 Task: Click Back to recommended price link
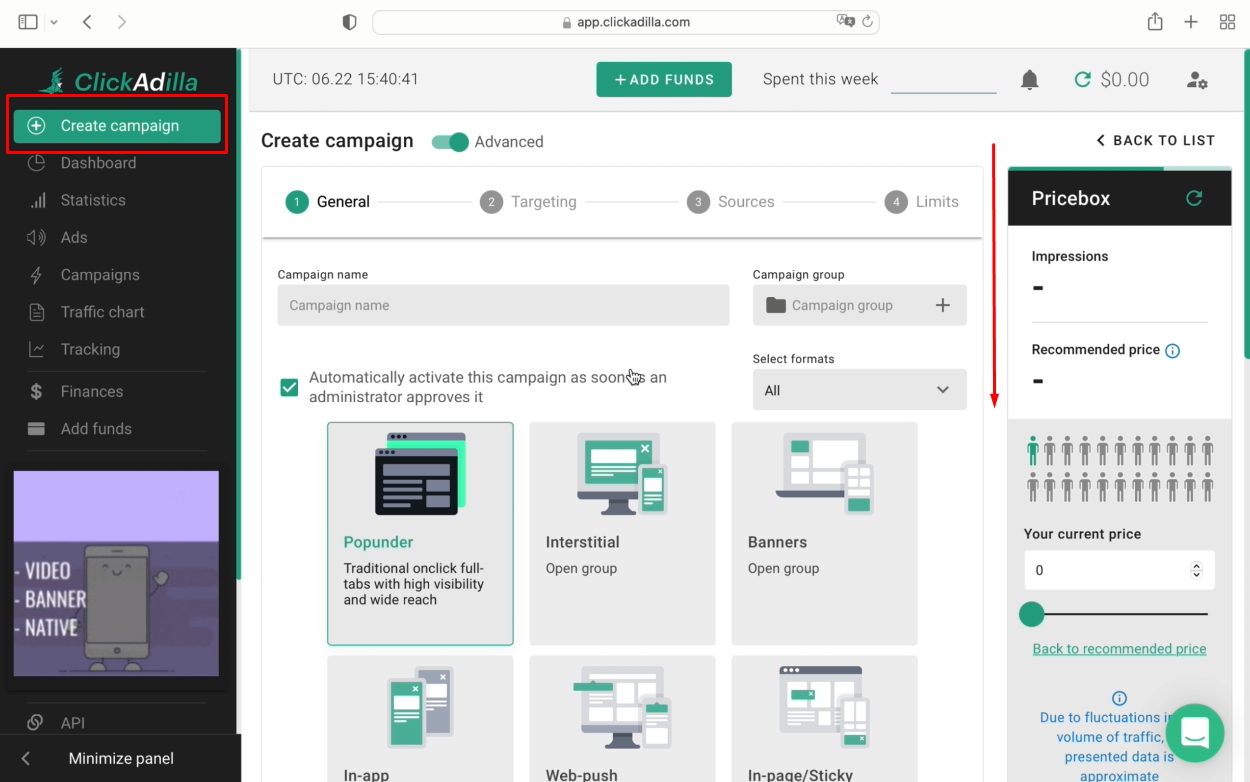1119,649
